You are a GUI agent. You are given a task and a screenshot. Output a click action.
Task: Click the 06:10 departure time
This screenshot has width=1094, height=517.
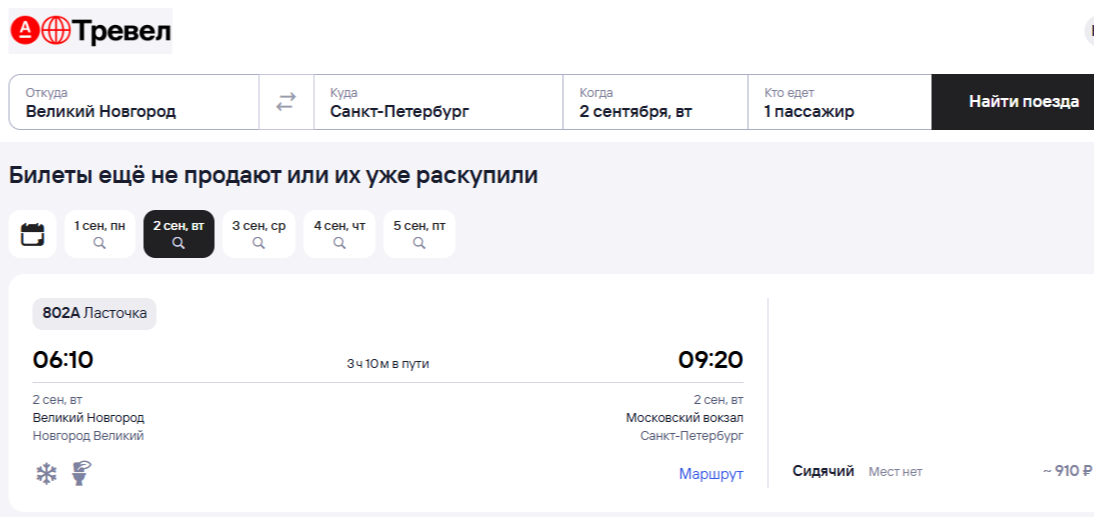click(x=63, y=360)
